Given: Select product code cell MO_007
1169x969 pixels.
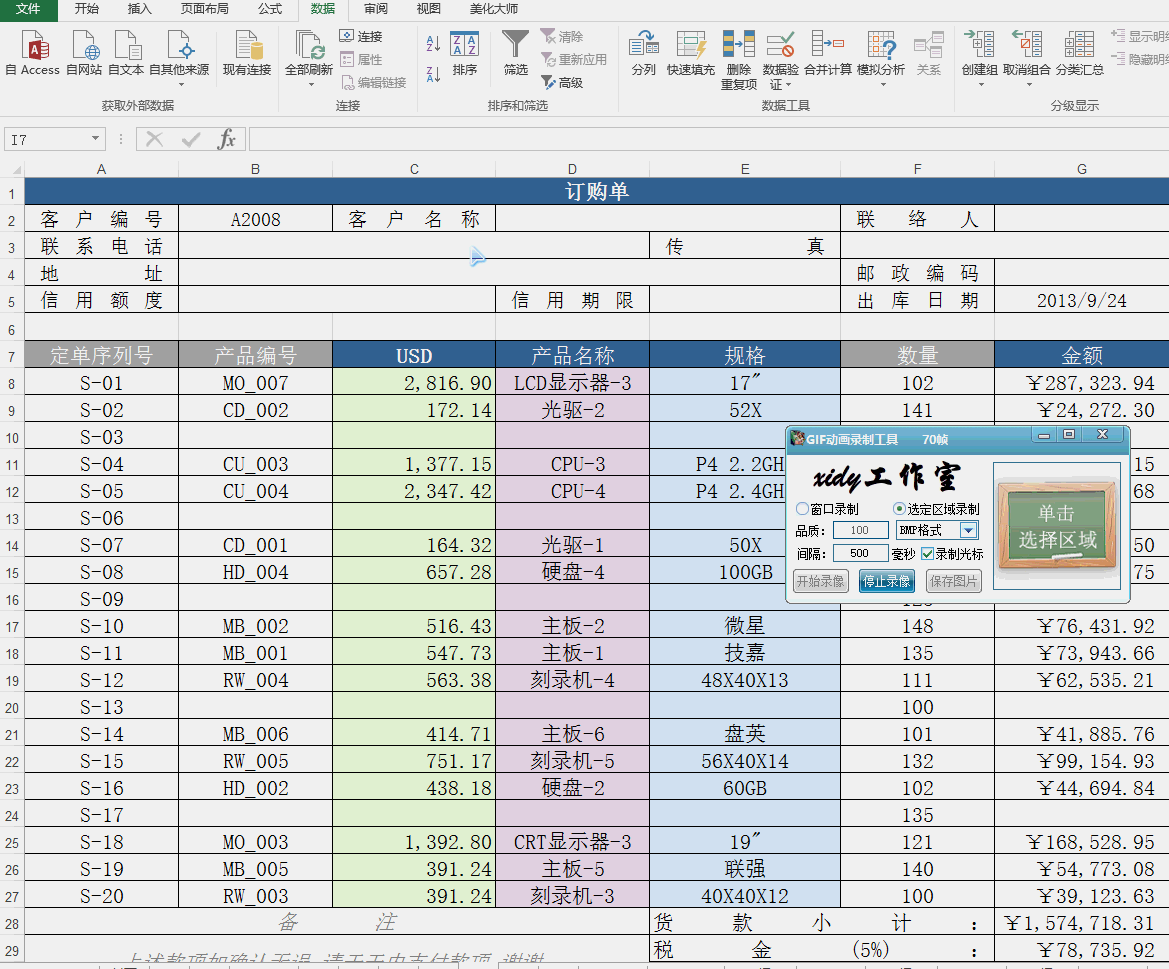Looking at the screenshot, I should click(x=256, y=383).
